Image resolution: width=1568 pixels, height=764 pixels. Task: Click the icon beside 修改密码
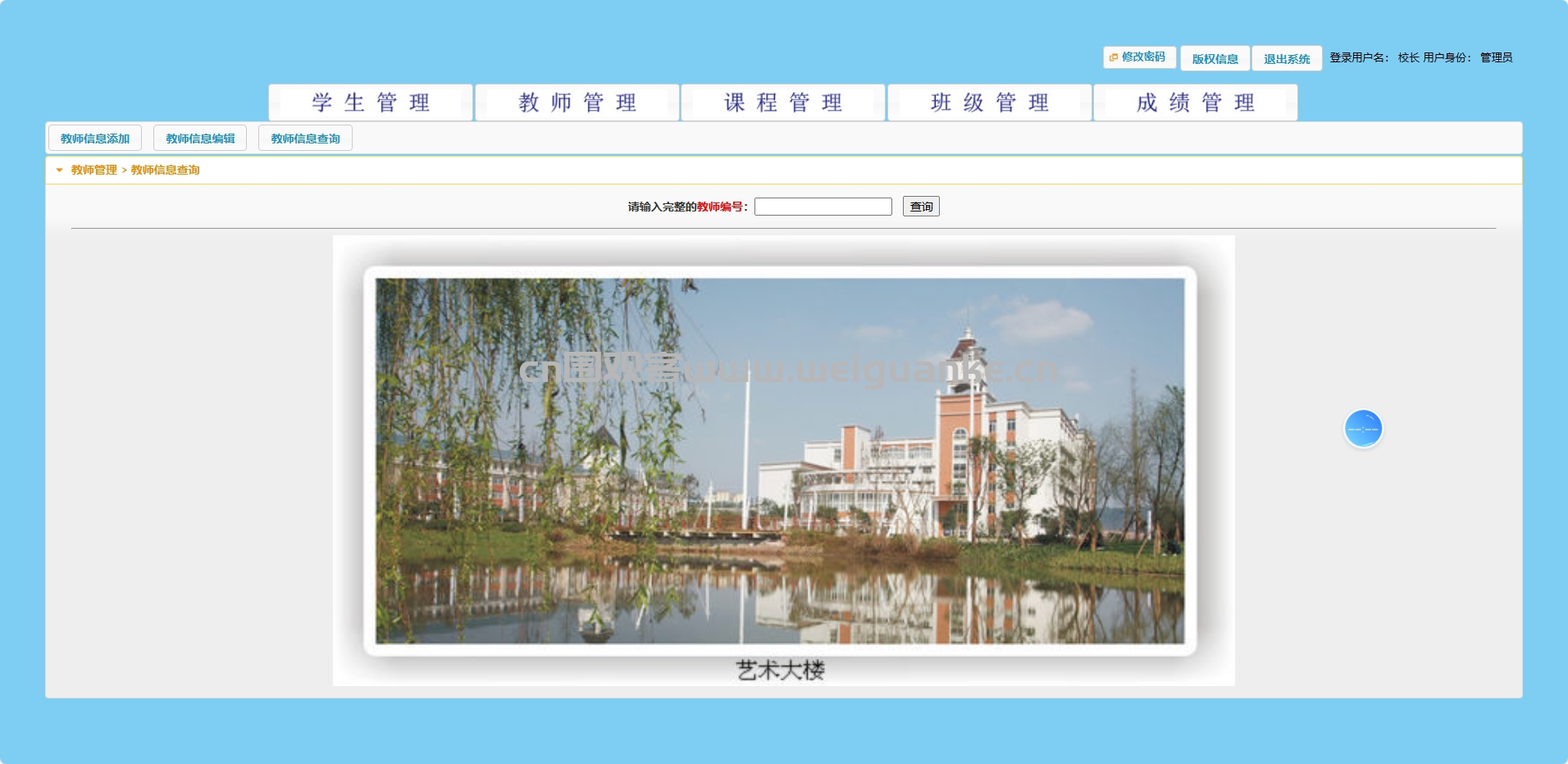pos(1114,57)
